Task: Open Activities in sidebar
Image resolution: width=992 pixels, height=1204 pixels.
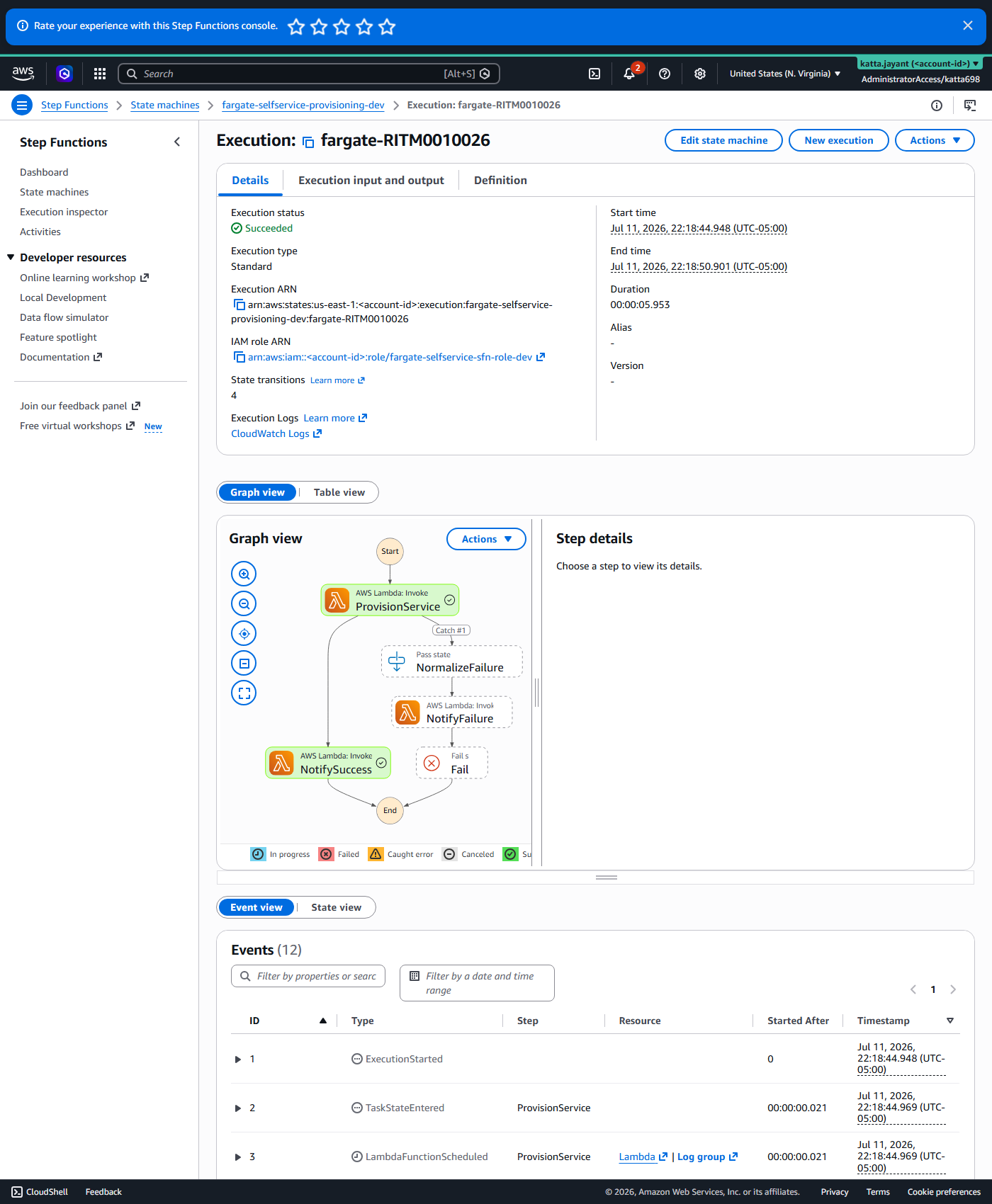Action: tap(40, 232)
